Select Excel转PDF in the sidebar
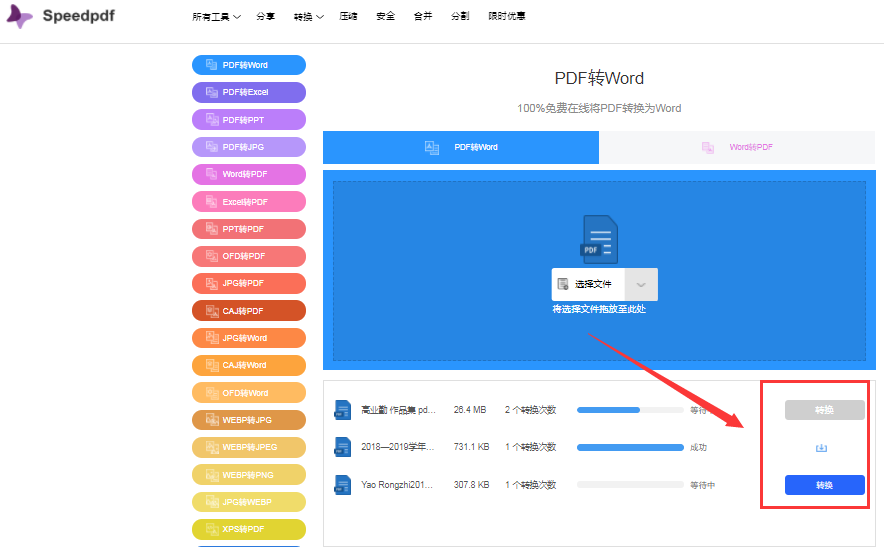This screenshot has width=884, height=547. point(249,201)
